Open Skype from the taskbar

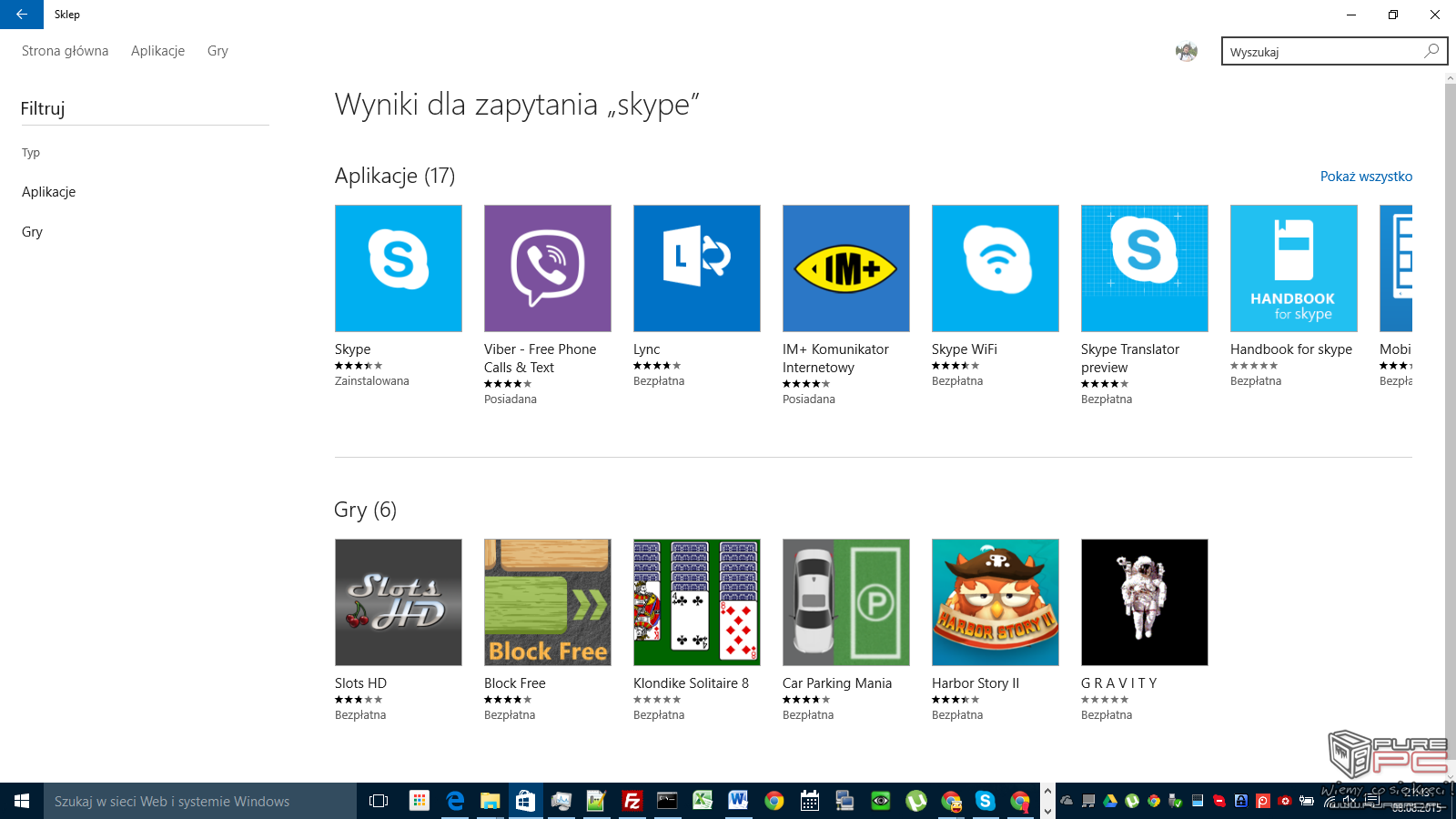coord(986,801)
